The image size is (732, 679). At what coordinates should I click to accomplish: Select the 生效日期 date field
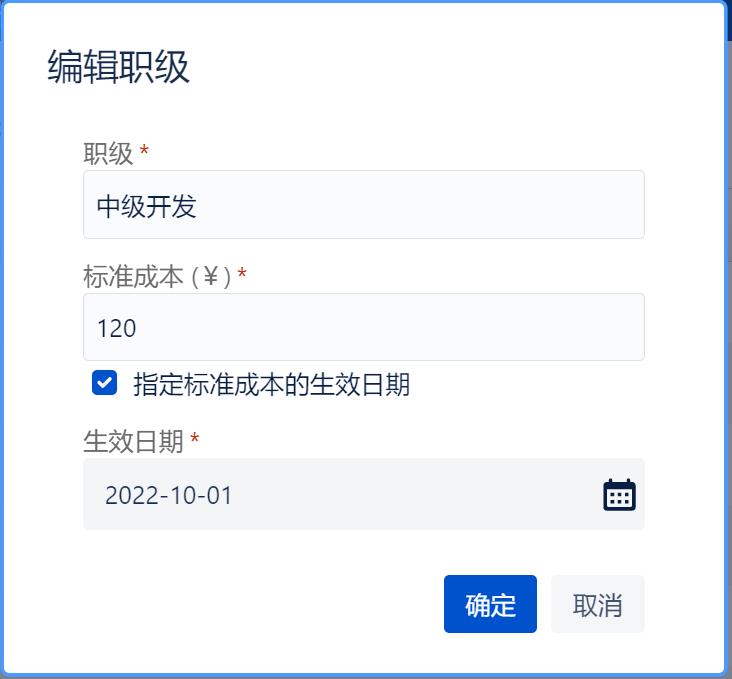pyautogui.click(x=340, y=495)
